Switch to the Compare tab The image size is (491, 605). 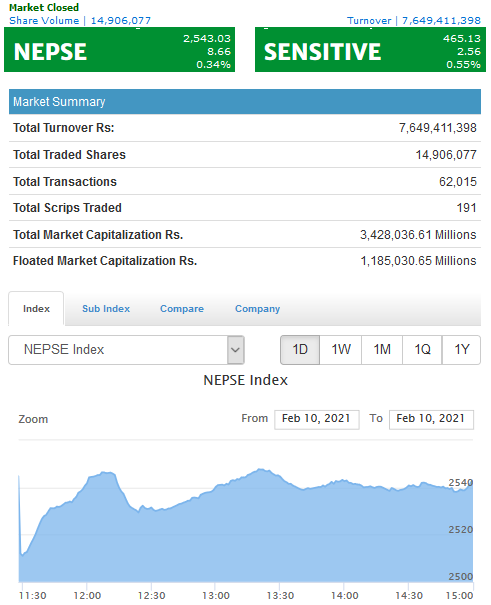pyautogui.click(x=182, y=309)
